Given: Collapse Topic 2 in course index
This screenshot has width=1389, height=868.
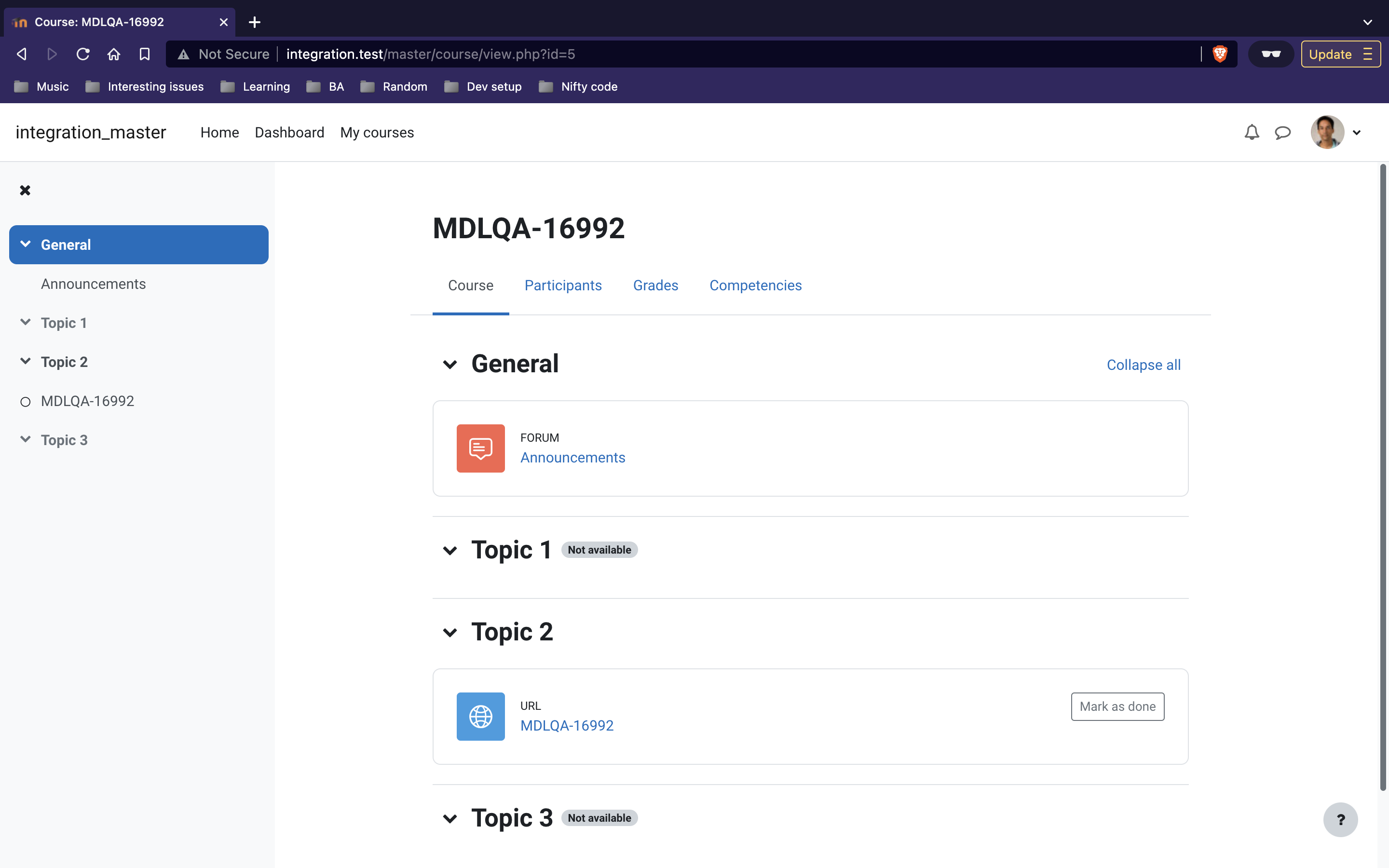Looking at the screenshot, I should 25,361.
